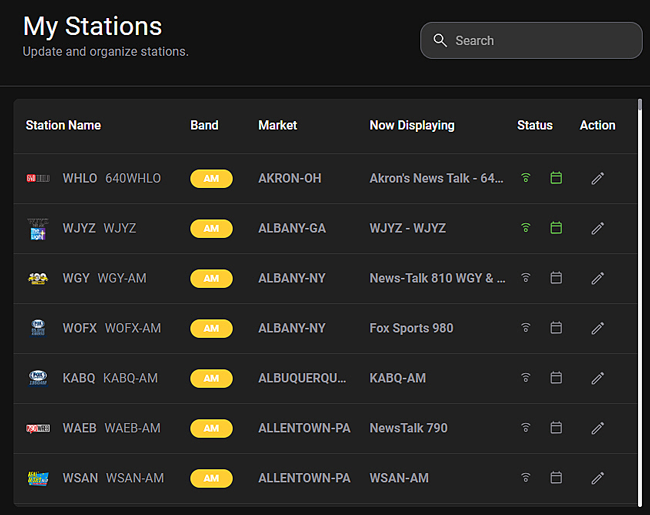Sort by the Market column header
This screenshot has height=515, width=650.
click(277, 125)
